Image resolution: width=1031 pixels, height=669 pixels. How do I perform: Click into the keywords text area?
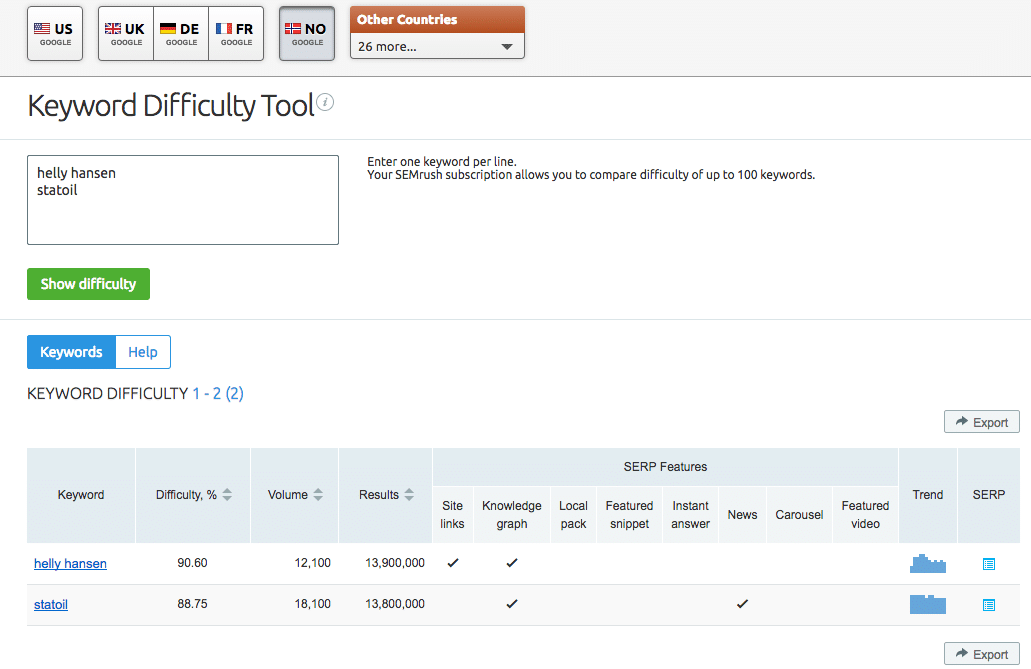point(183,200)
